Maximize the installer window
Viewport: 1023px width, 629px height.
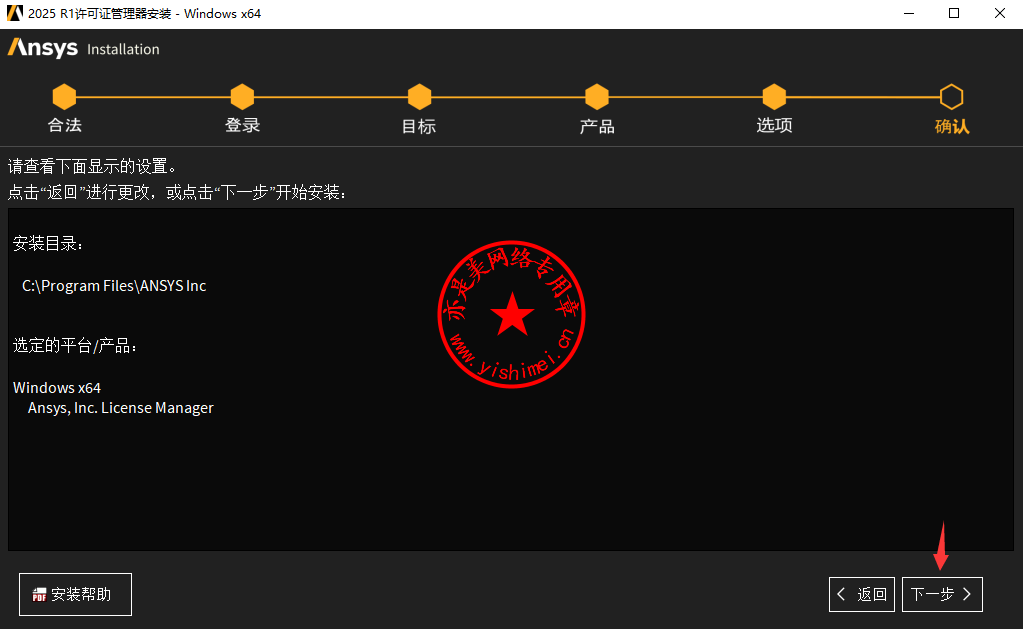point(954,13)
